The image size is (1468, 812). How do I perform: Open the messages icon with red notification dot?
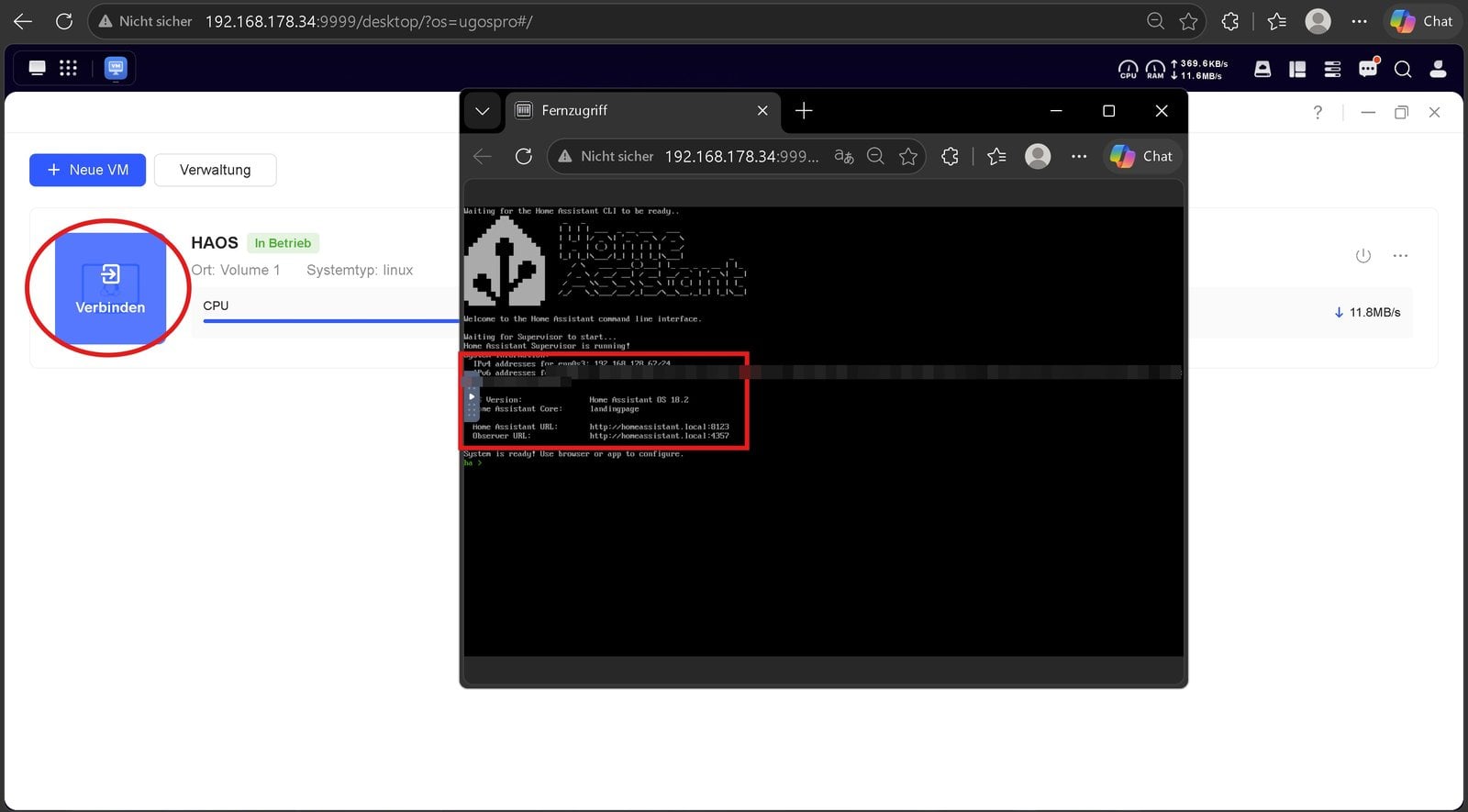tap(1368, 68)
